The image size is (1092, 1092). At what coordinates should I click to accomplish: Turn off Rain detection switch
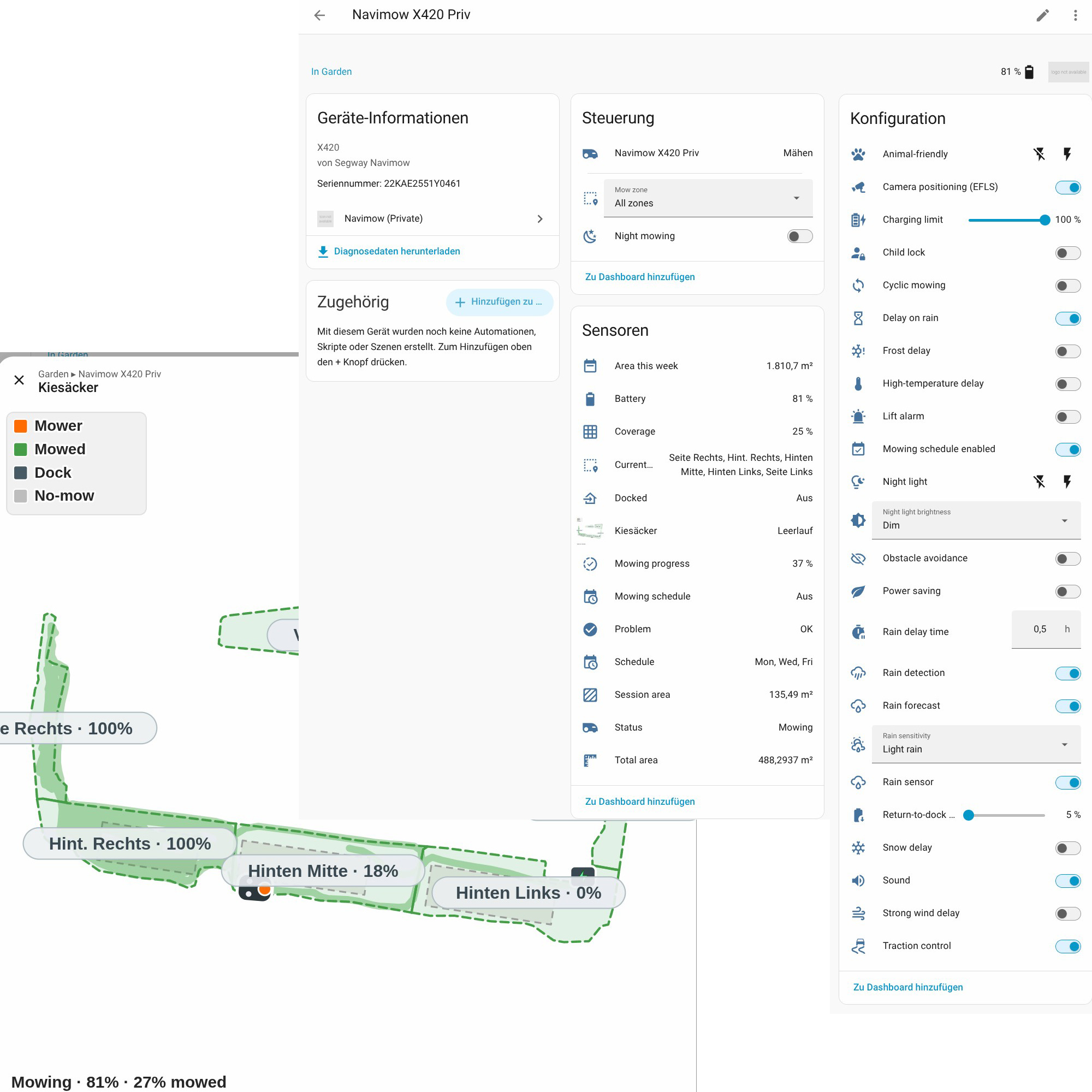[x=1067, y=673]
